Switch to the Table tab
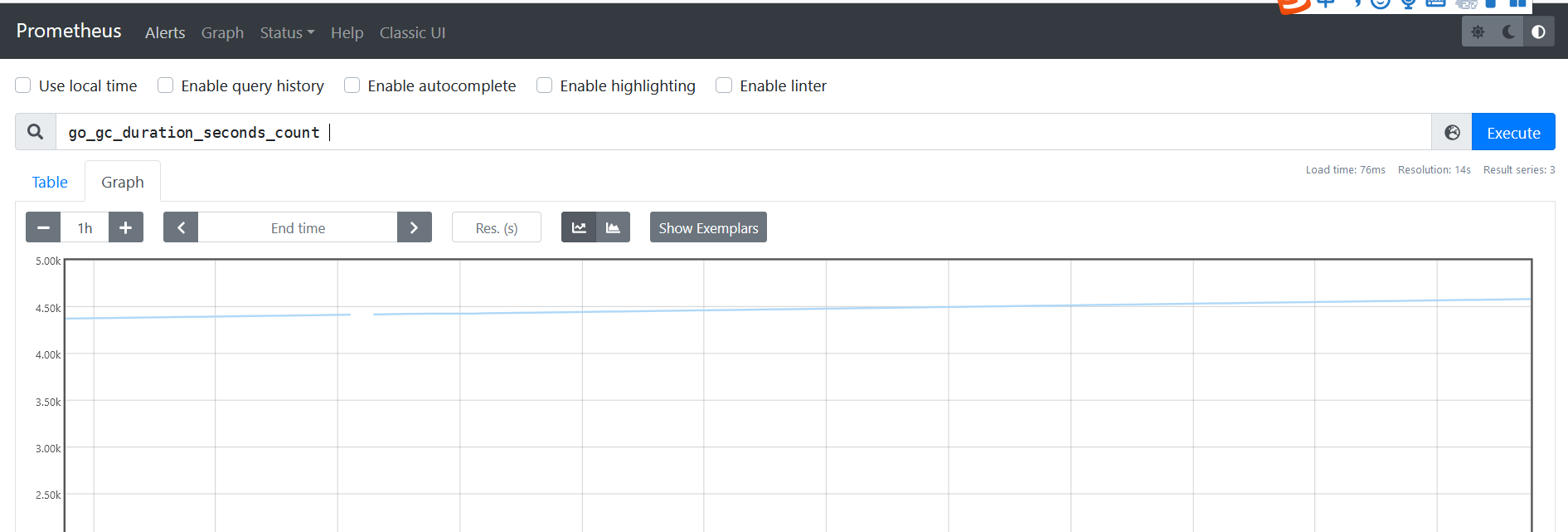The width and height of the screenshot is (1568, 532). pos(50,182)
